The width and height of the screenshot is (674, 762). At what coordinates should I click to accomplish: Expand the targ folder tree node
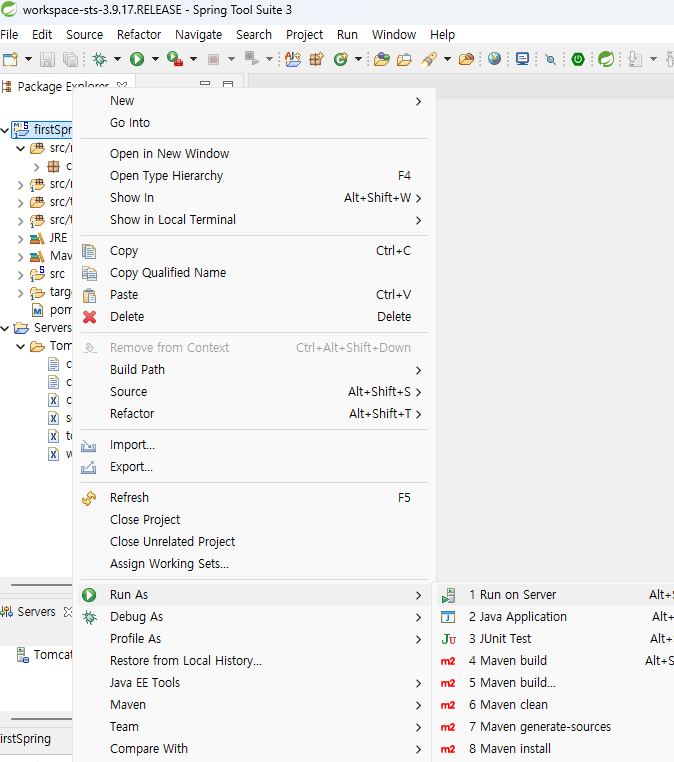pyautogui.click(x=20, y=293)
